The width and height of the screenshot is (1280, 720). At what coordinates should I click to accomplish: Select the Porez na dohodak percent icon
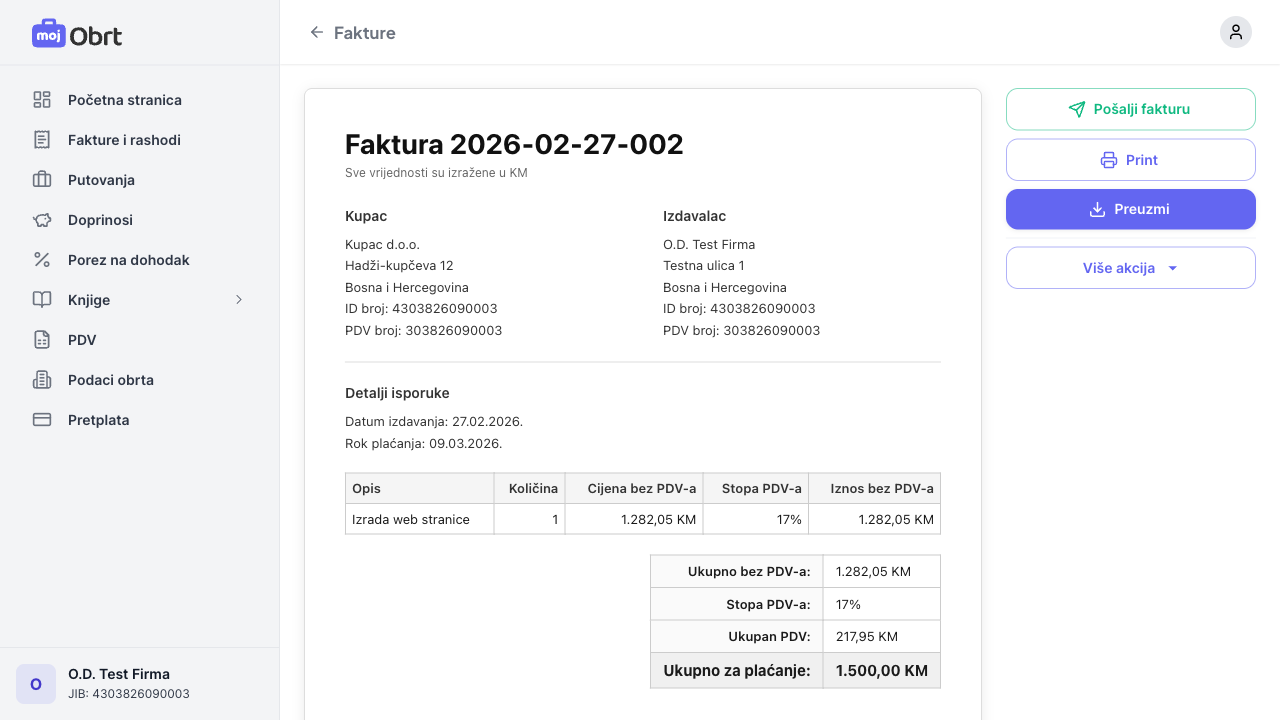(x=41, y=260)
